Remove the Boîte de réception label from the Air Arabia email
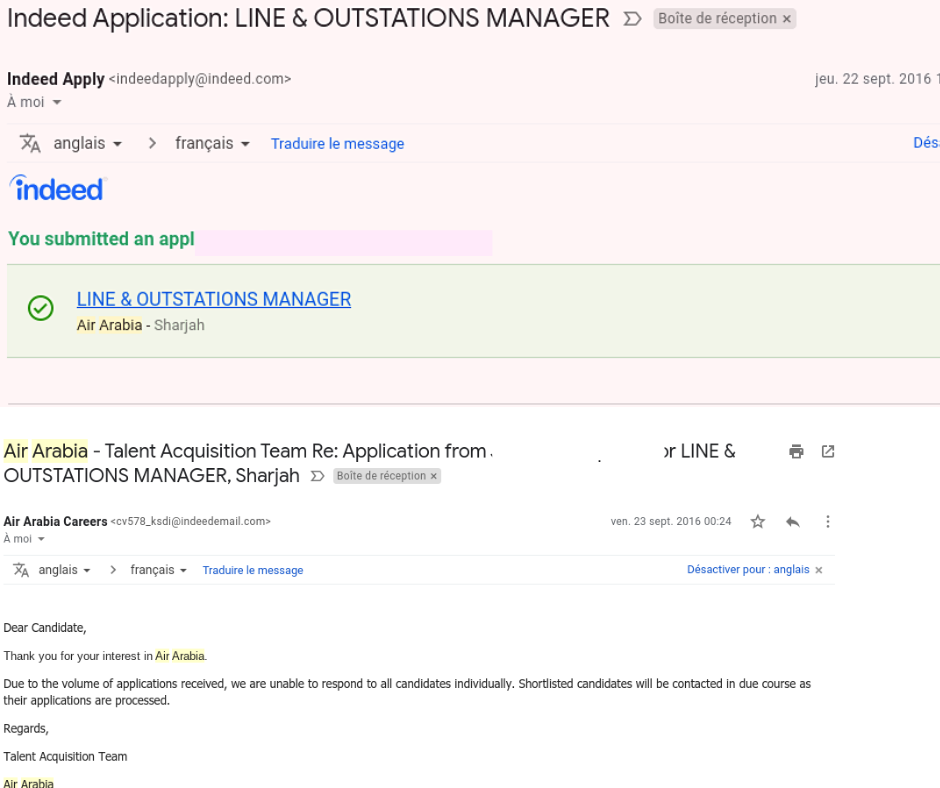The image size is (940, 788). point(434,476)
